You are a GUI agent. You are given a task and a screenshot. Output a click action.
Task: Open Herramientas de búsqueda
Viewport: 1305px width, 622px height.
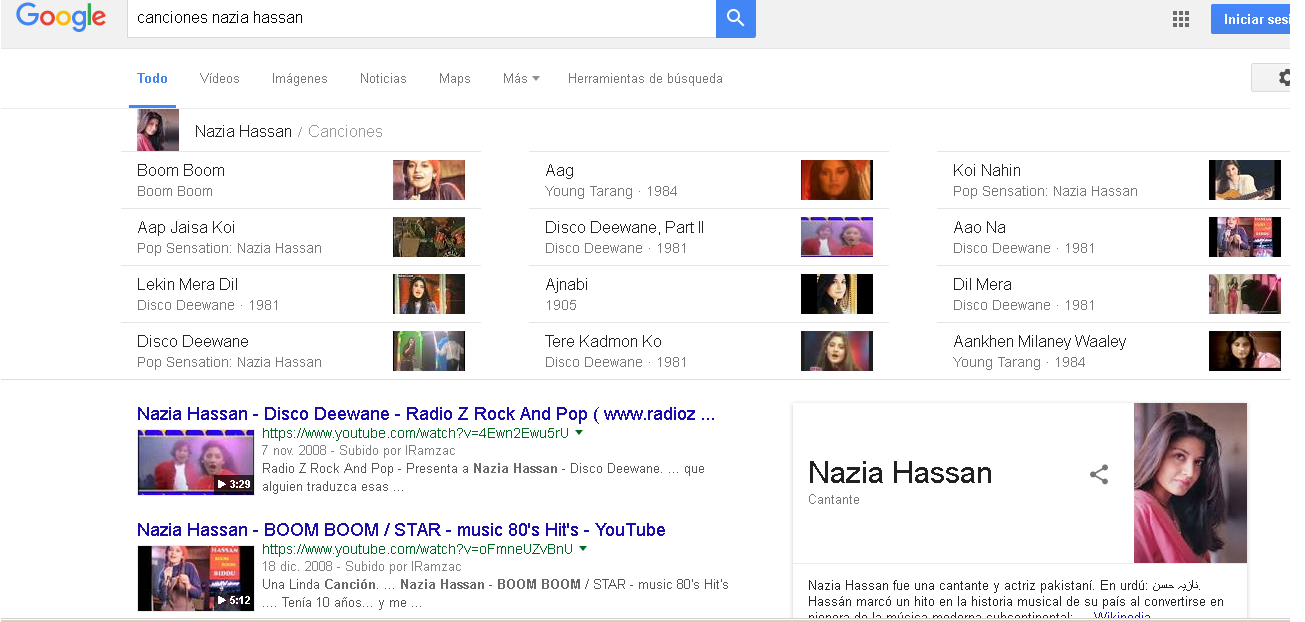[x=645, y=78]
